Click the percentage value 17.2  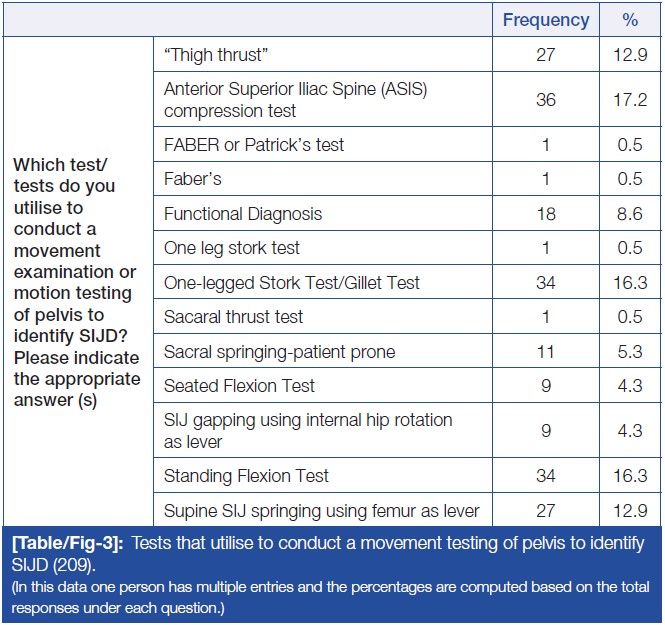click(630, 100)
